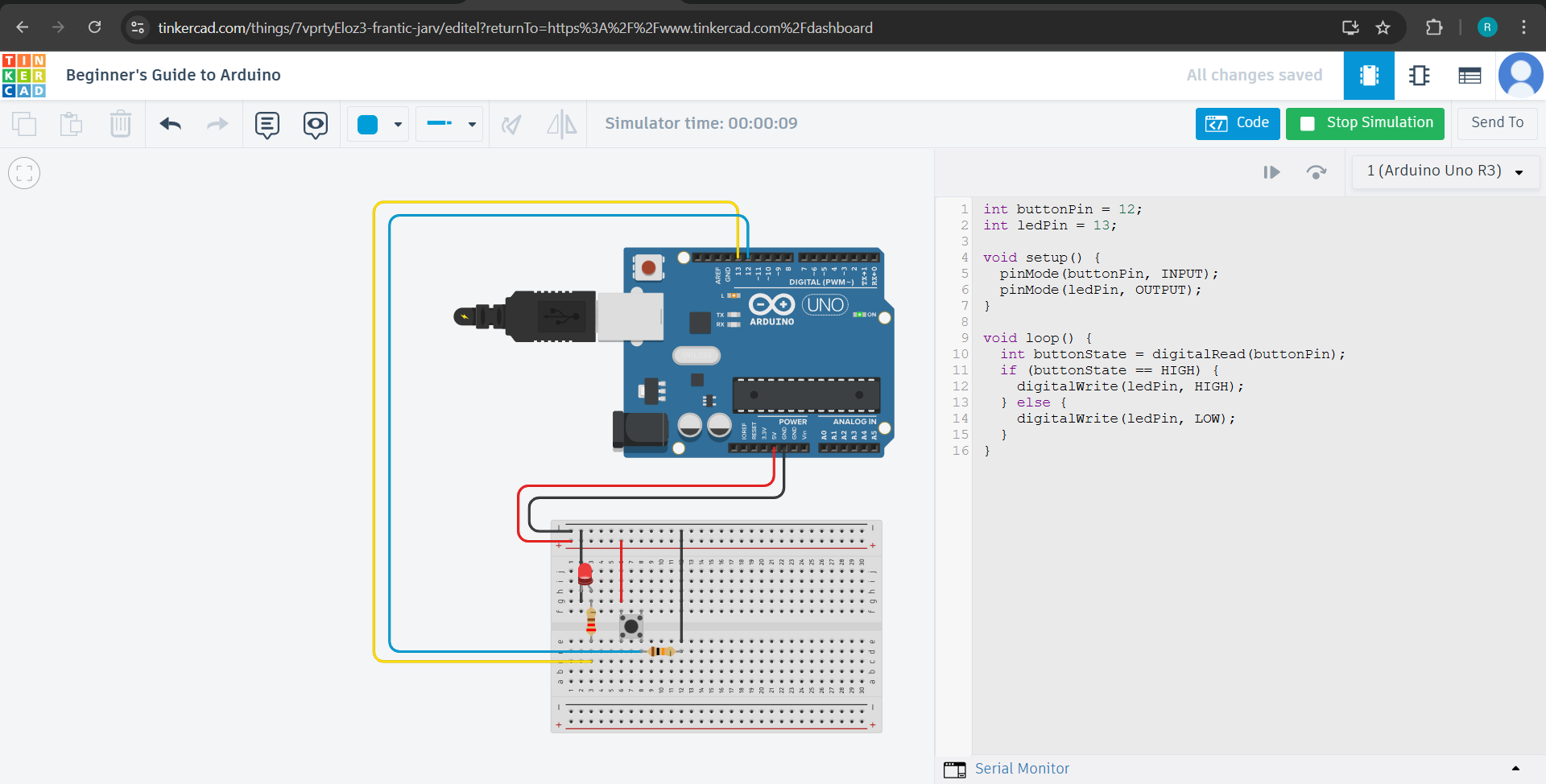The width and height of the screenshot is (1546, 784).
Task: Click the blue wire color swatch
Action: 368,124
